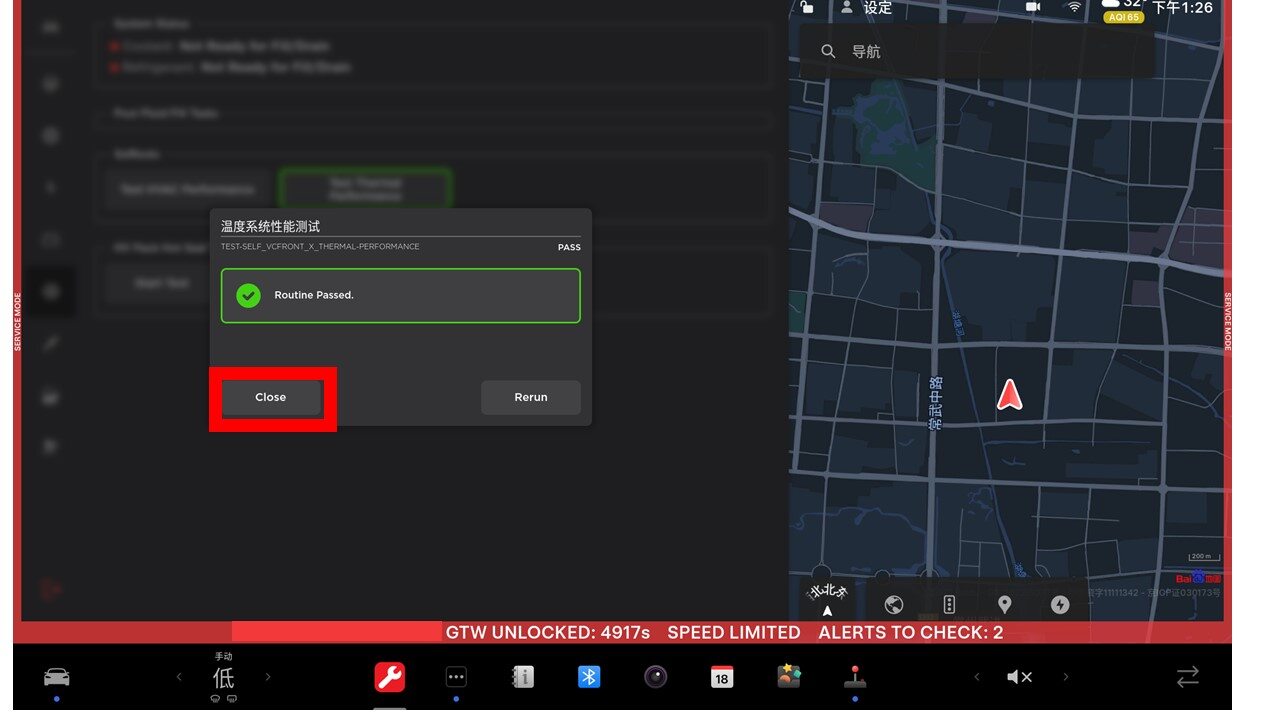Open the Bluetooth app in the dock

click(x=589, y=677)
